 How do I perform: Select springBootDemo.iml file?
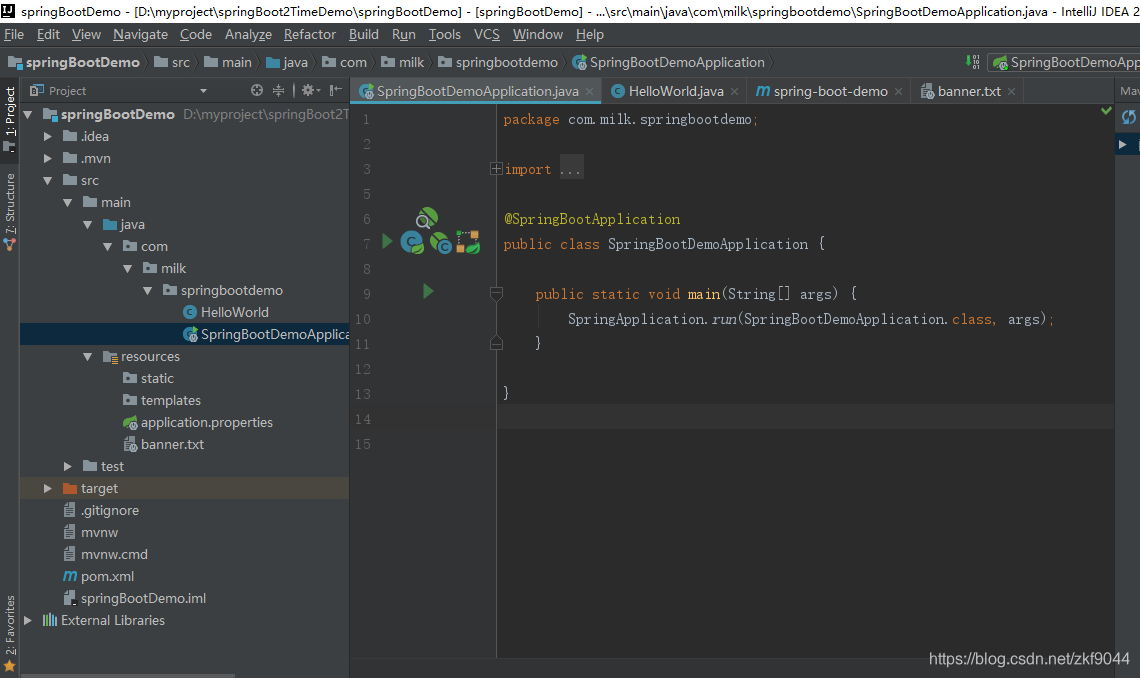coord(135,599)
